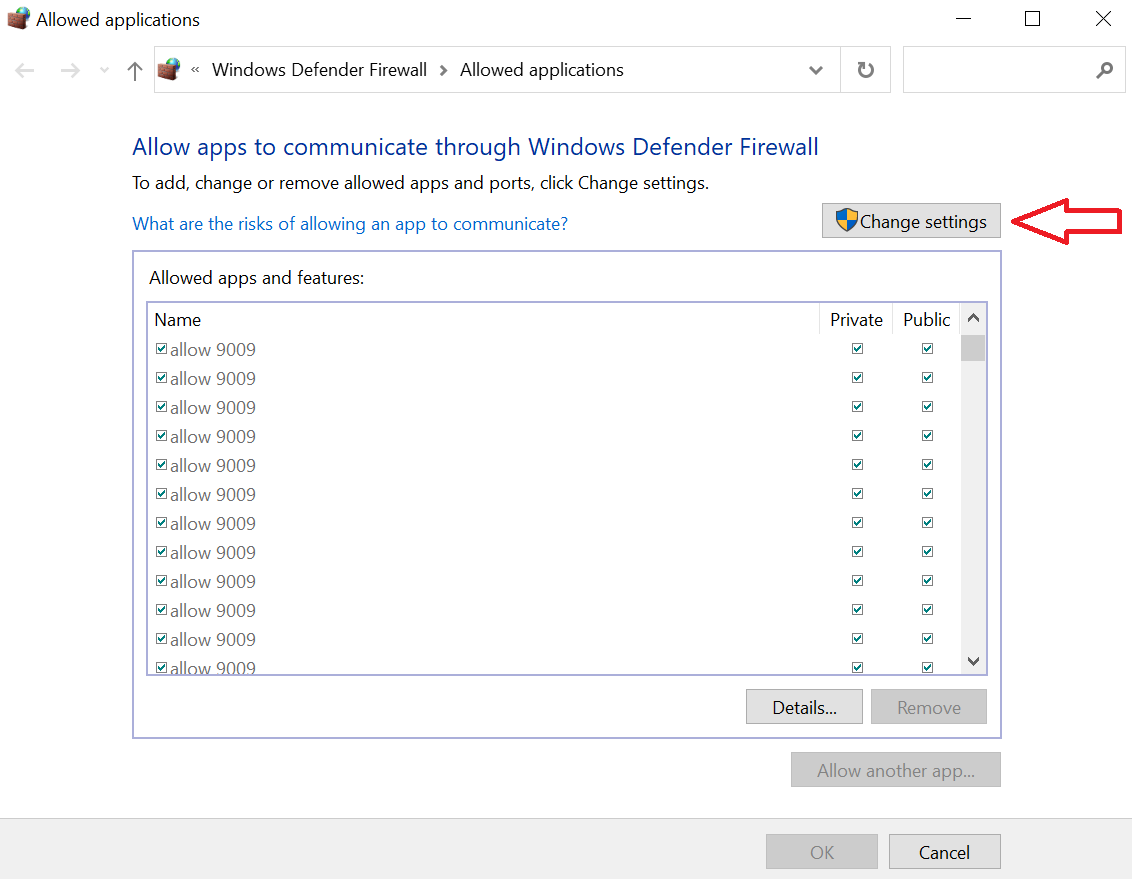Click the list scroll-down arrow
Viewport: 1132px width, 879px height.
tap(973, 661)
